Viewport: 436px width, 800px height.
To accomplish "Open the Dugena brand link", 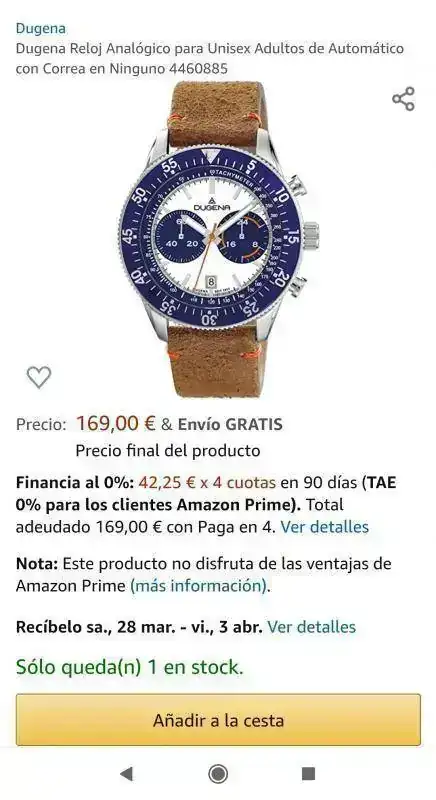I will [x=41, y=29].
